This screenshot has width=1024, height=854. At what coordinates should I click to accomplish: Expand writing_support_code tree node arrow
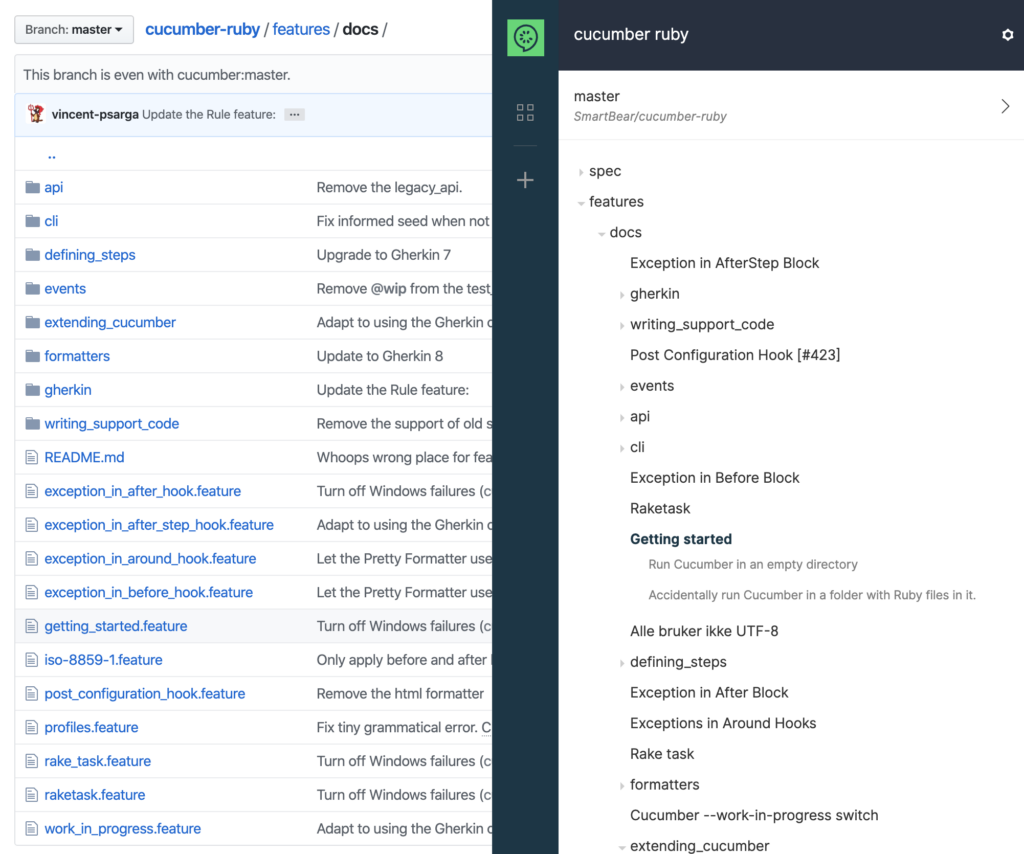[x=622, y=325]
